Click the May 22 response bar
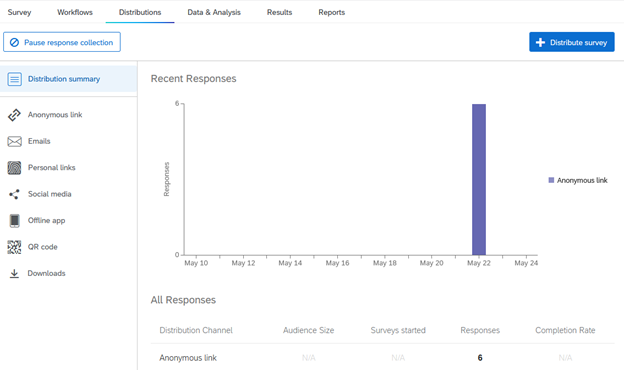This screenshot has height=370, width=624. [x=479, y=179]
